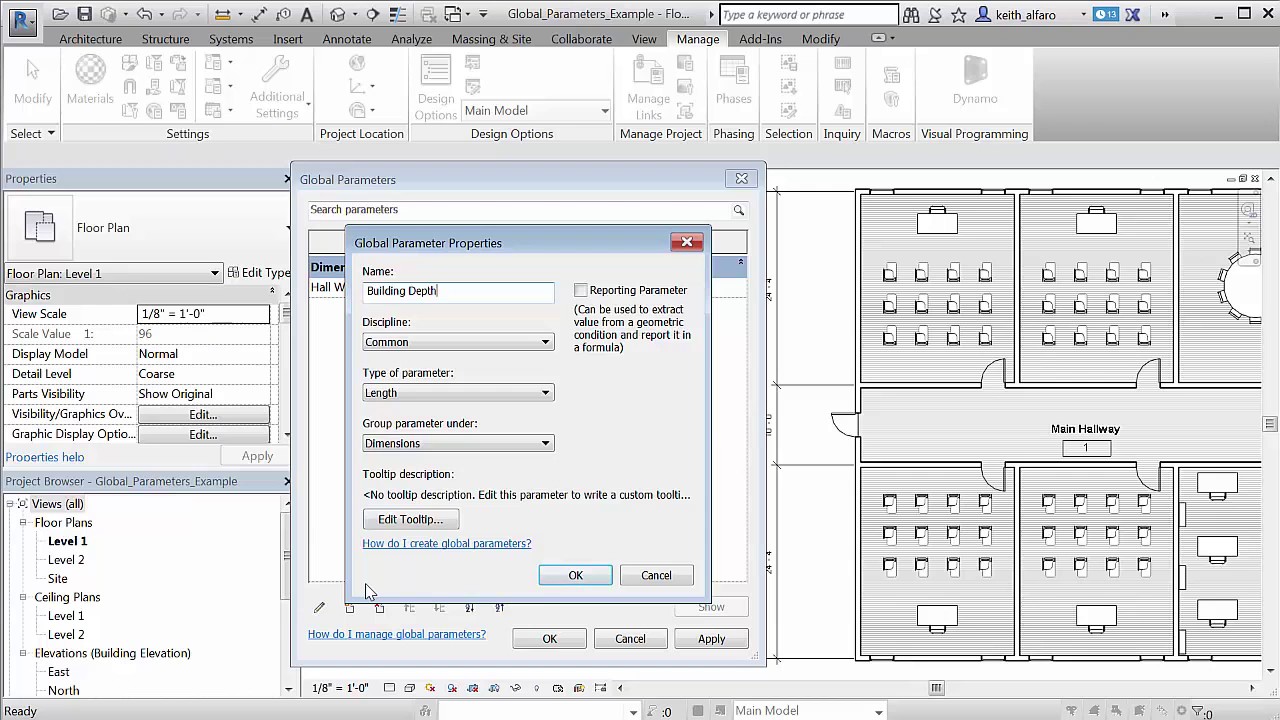
Task: Close the Global Parameter Properties dialog
Action: click(x=687, y=242)
